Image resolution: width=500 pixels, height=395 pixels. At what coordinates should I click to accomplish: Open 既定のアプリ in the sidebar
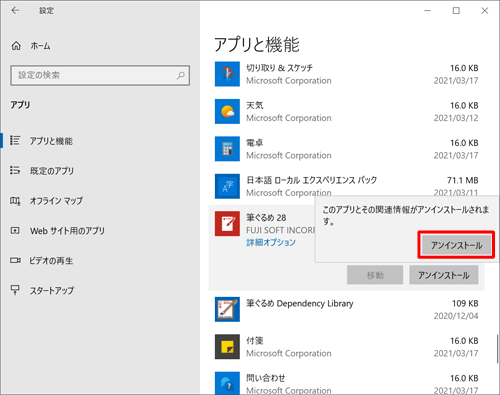tap(52, 171)
